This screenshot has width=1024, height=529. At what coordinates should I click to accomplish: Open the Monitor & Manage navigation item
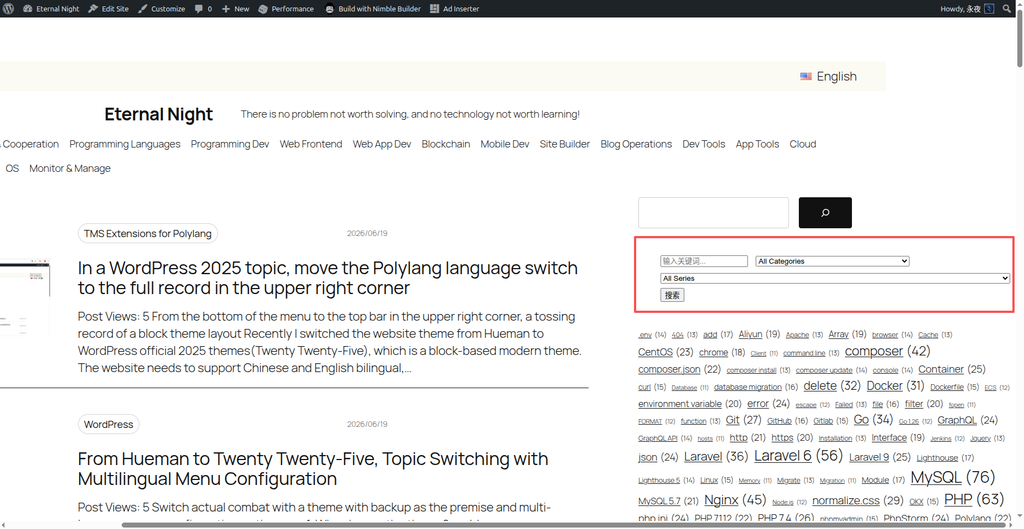coord(70,168)
